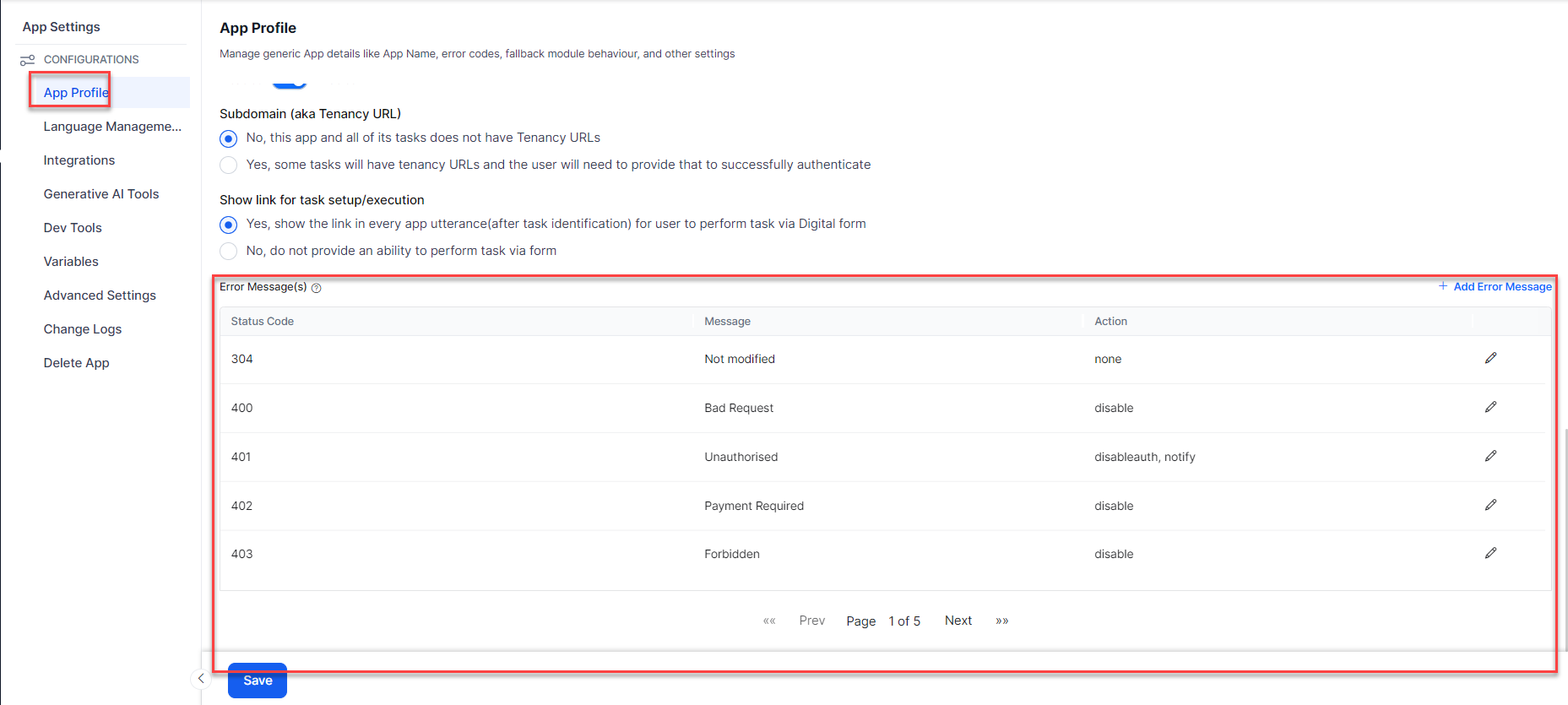Image resolution: width=1568 pixels, height=705 pixels.
Task: Open Language Management settings
Action: pyautogui.click(x=112, y=127)
